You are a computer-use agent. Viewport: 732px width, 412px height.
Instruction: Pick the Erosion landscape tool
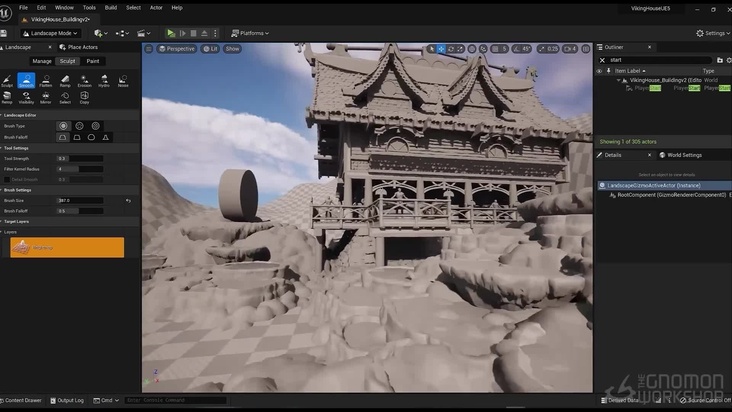[x=84, y=81]
